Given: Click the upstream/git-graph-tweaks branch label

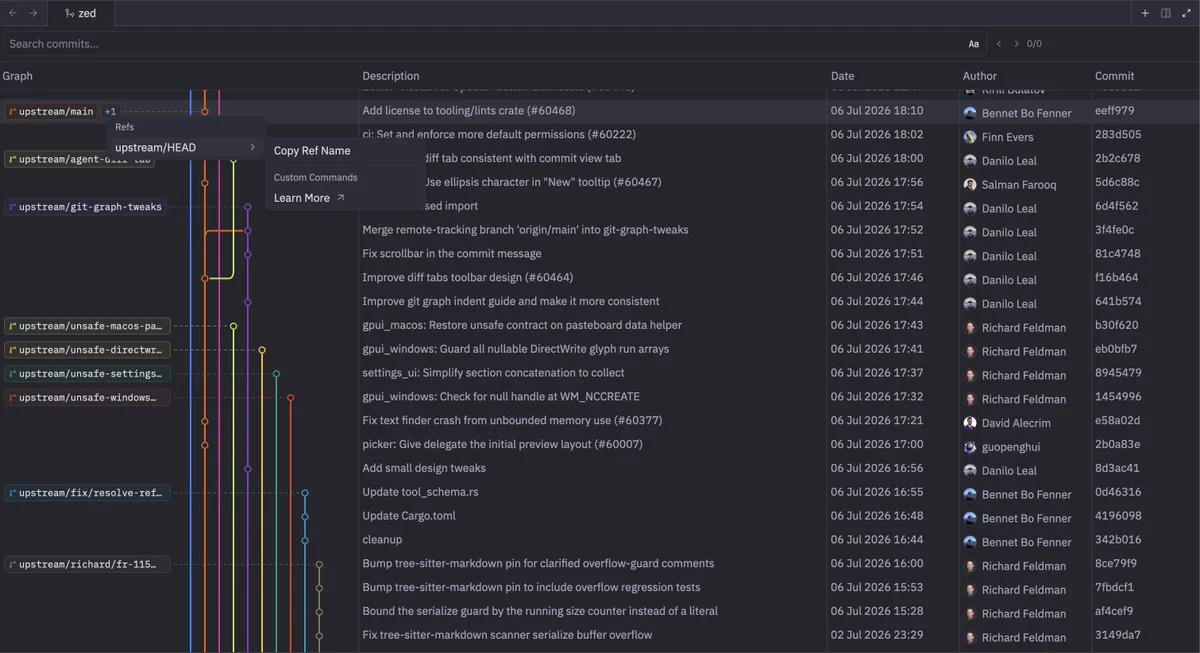Looking at the screenshot, I should pyautogui.click(x=85, y=207).
